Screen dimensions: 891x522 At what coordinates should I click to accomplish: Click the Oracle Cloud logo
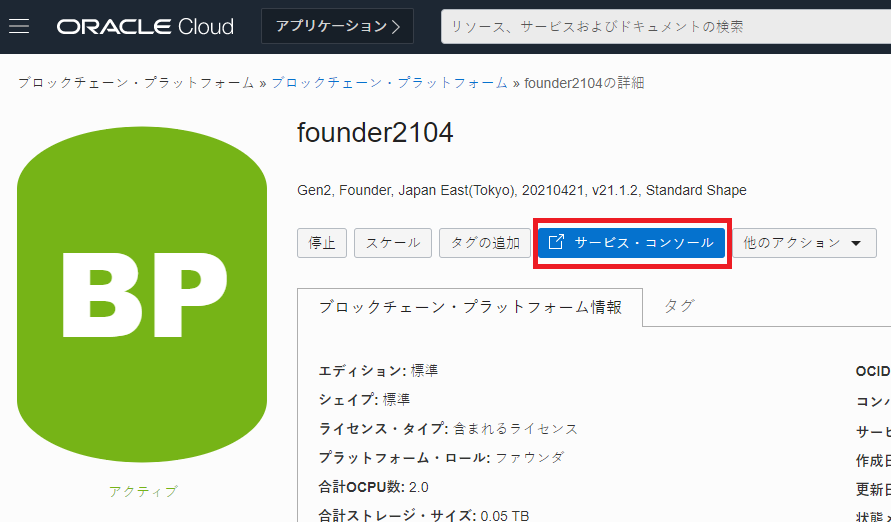tap(145, 26)
